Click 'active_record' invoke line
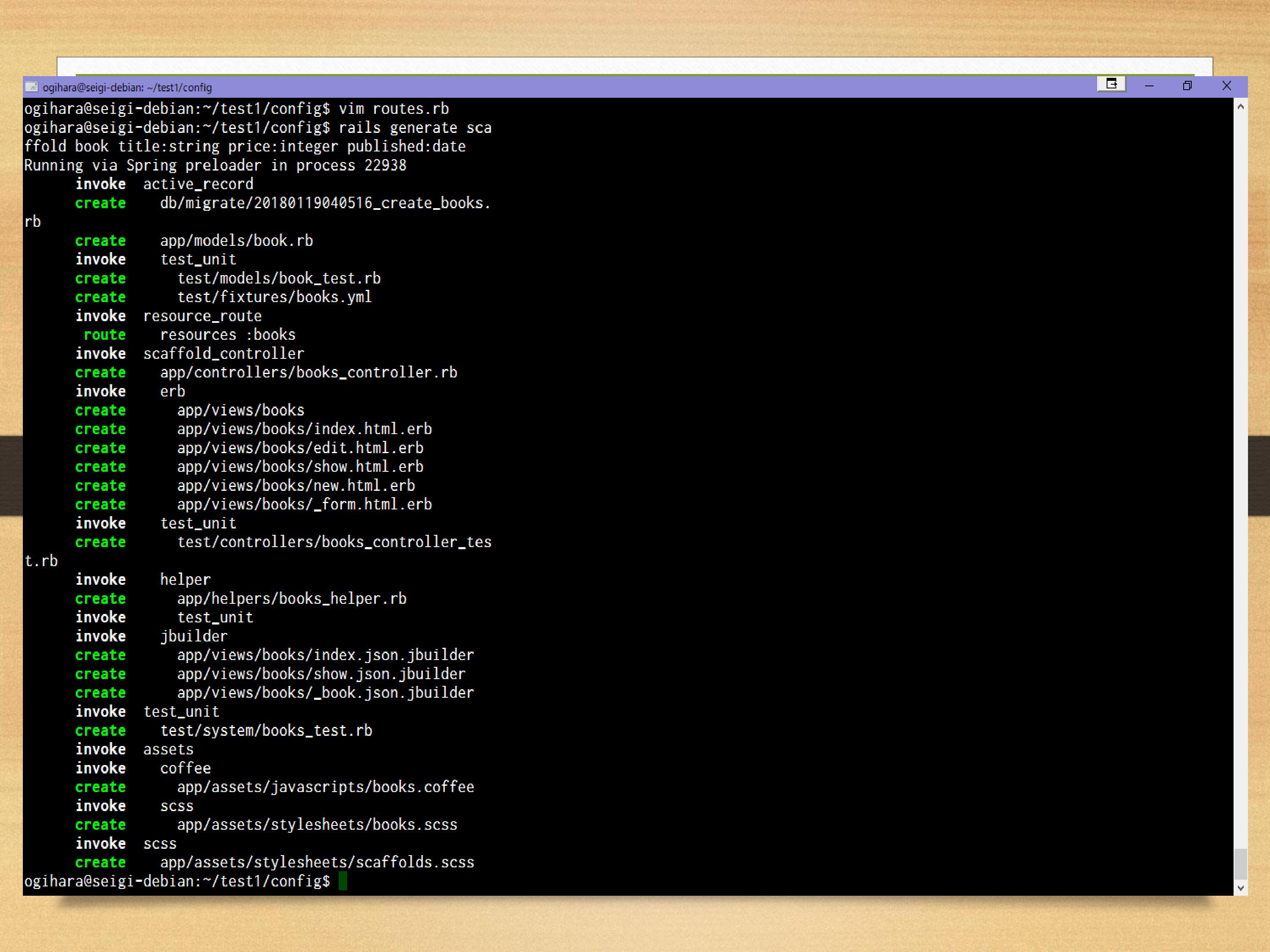 tap(198, 184)
